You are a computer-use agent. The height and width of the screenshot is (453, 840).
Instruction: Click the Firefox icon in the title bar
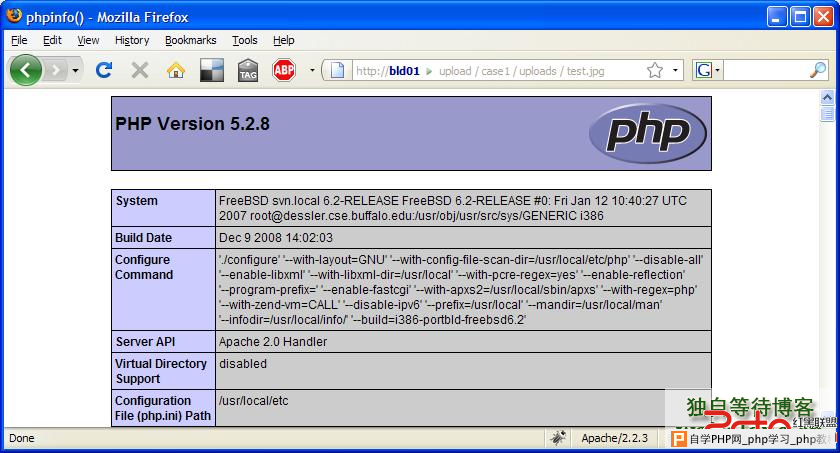coord(13,16)
